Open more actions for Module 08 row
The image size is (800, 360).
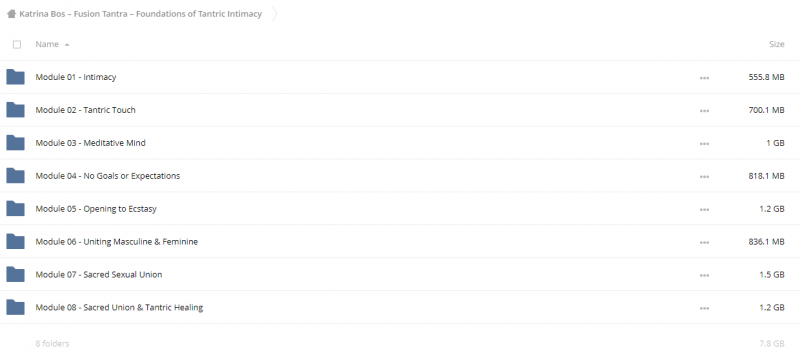tap(704, 308)
